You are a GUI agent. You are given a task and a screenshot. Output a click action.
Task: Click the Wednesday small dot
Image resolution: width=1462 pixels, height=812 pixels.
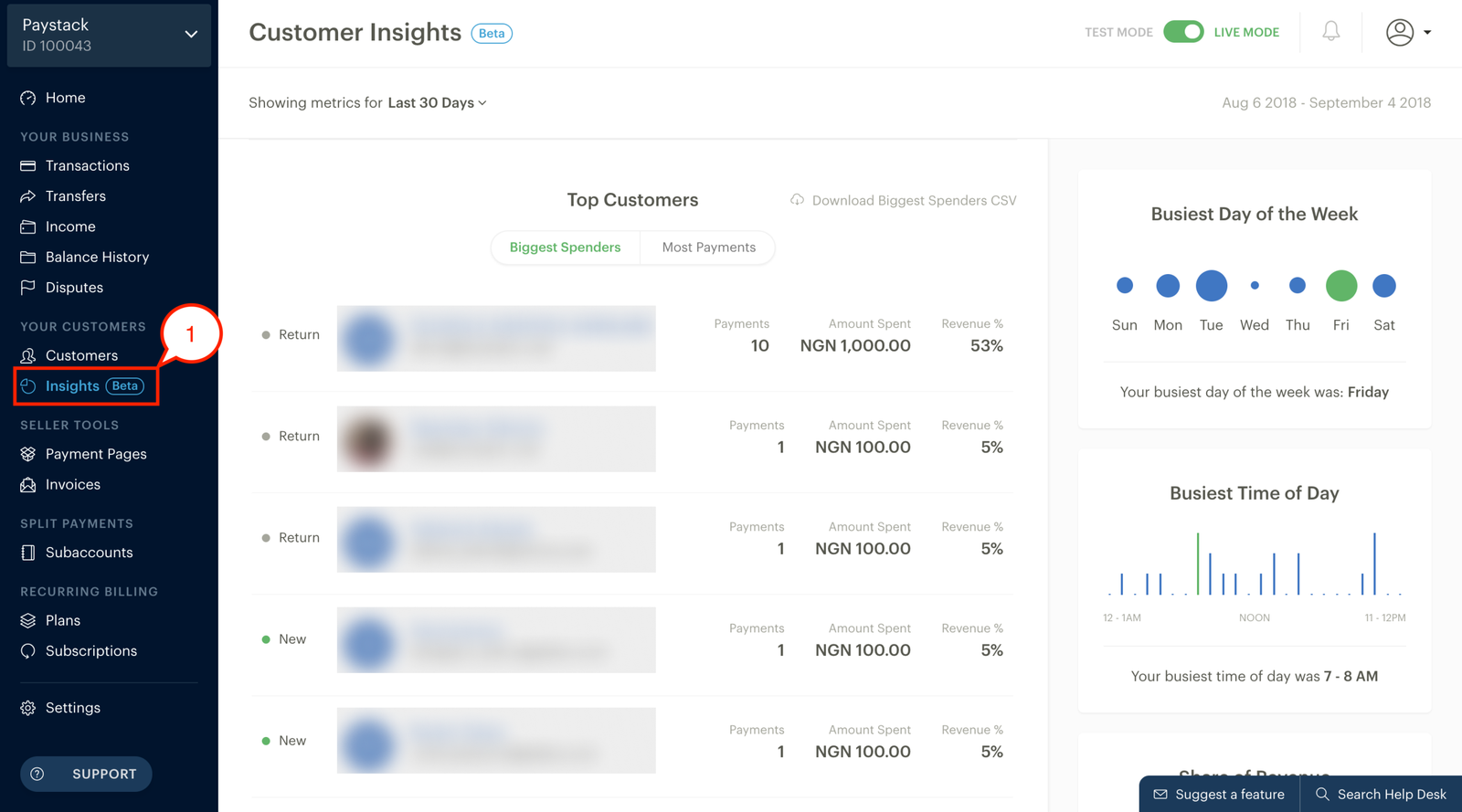pos(1255,286)
